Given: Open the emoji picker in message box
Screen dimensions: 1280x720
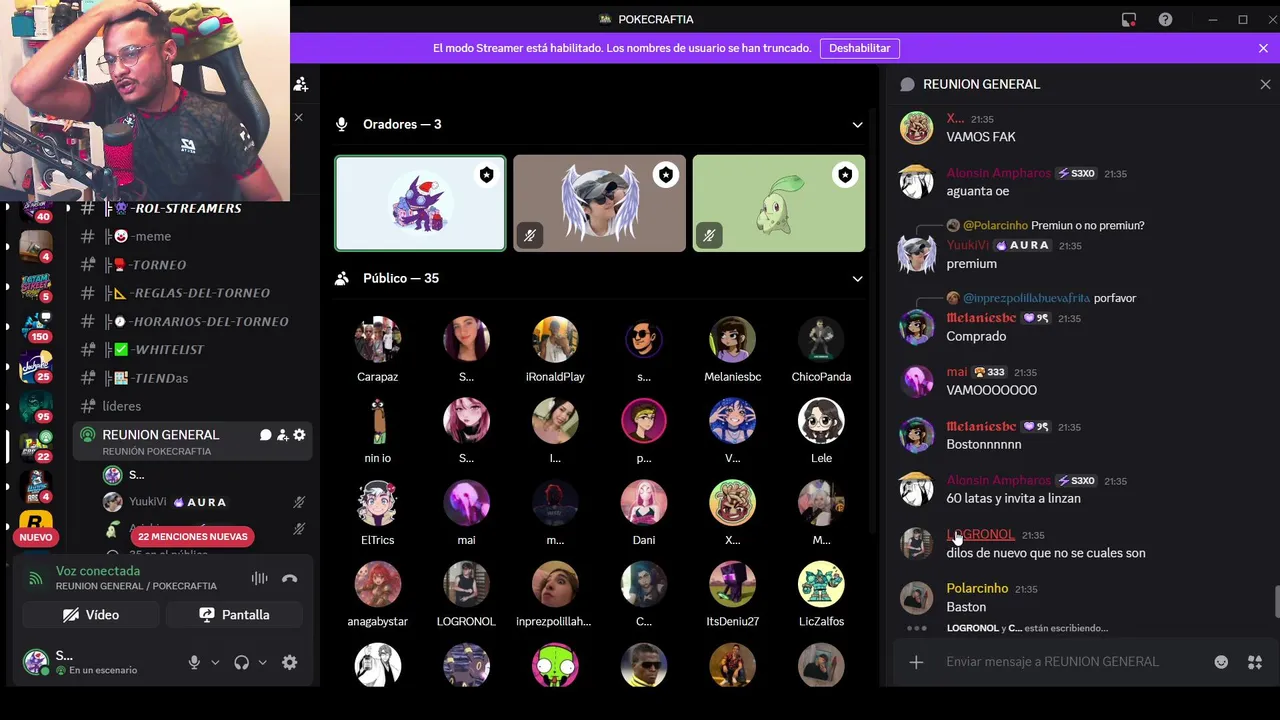Looking at the screenshot, I should [1221, 662].
